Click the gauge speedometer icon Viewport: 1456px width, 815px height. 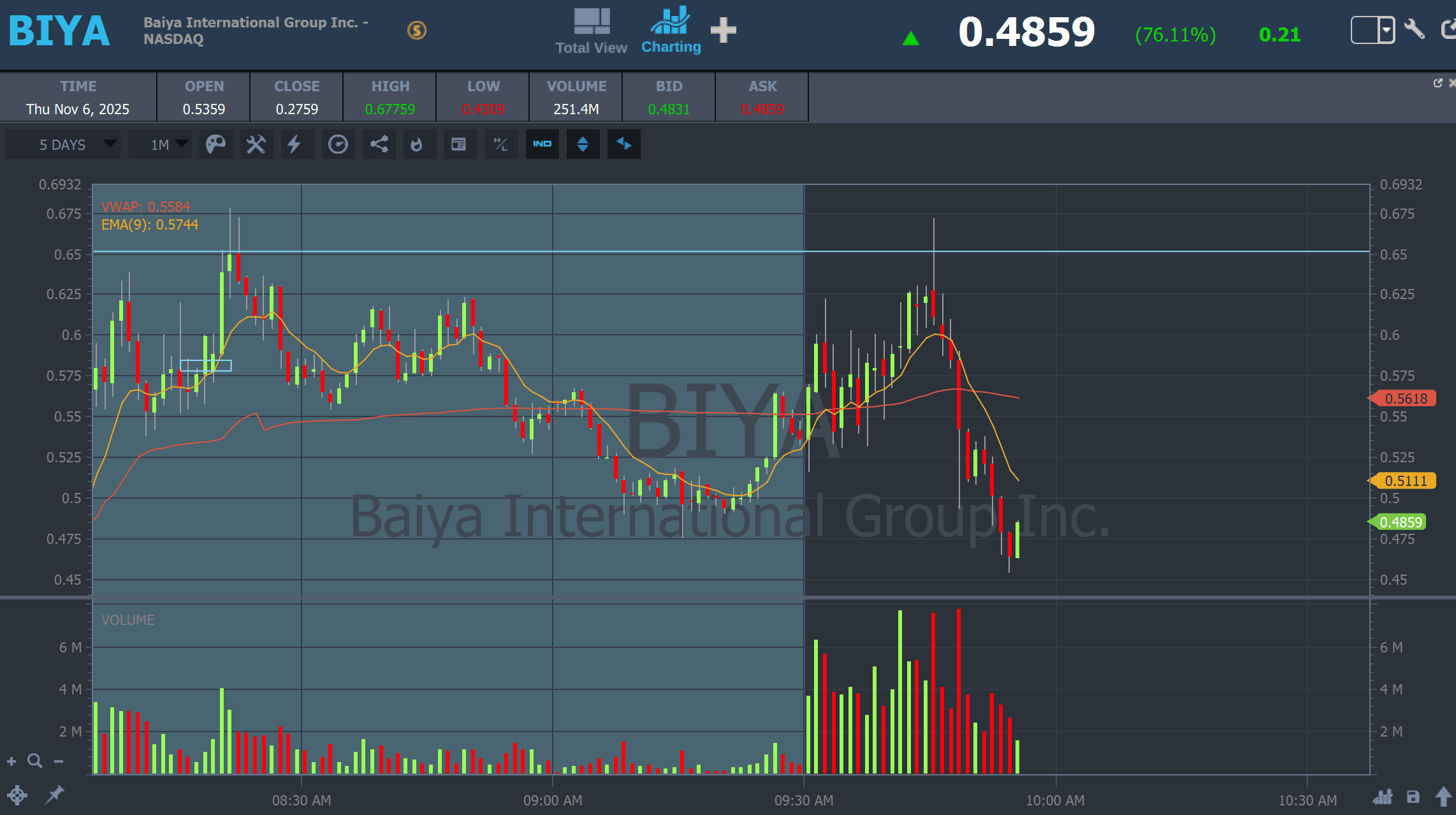tap(338, 144)
